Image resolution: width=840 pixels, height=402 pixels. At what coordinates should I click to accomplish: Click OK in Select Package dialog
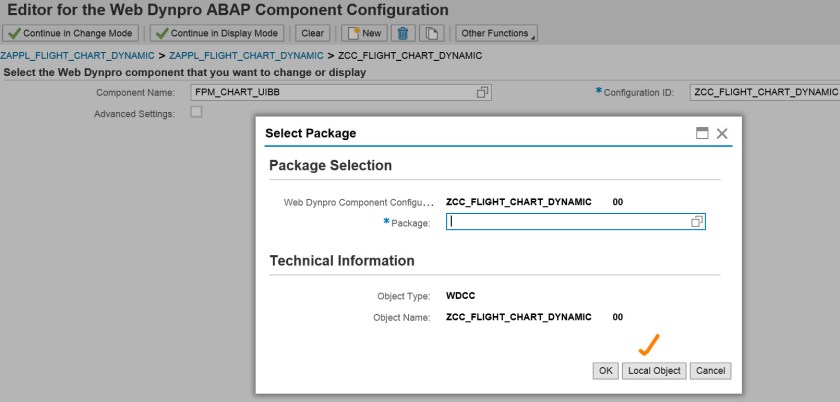[x=605, y=370]
